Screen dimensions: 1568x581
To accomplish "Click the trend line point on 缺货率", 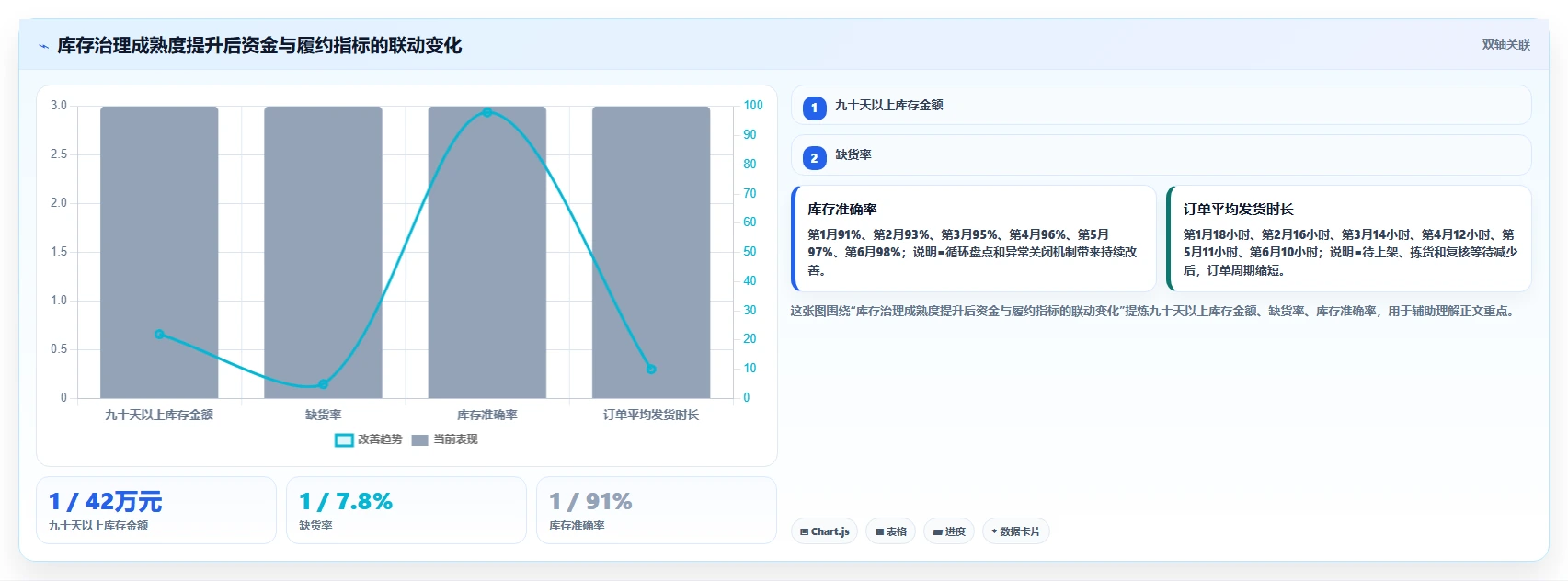I will coord(323,384).
